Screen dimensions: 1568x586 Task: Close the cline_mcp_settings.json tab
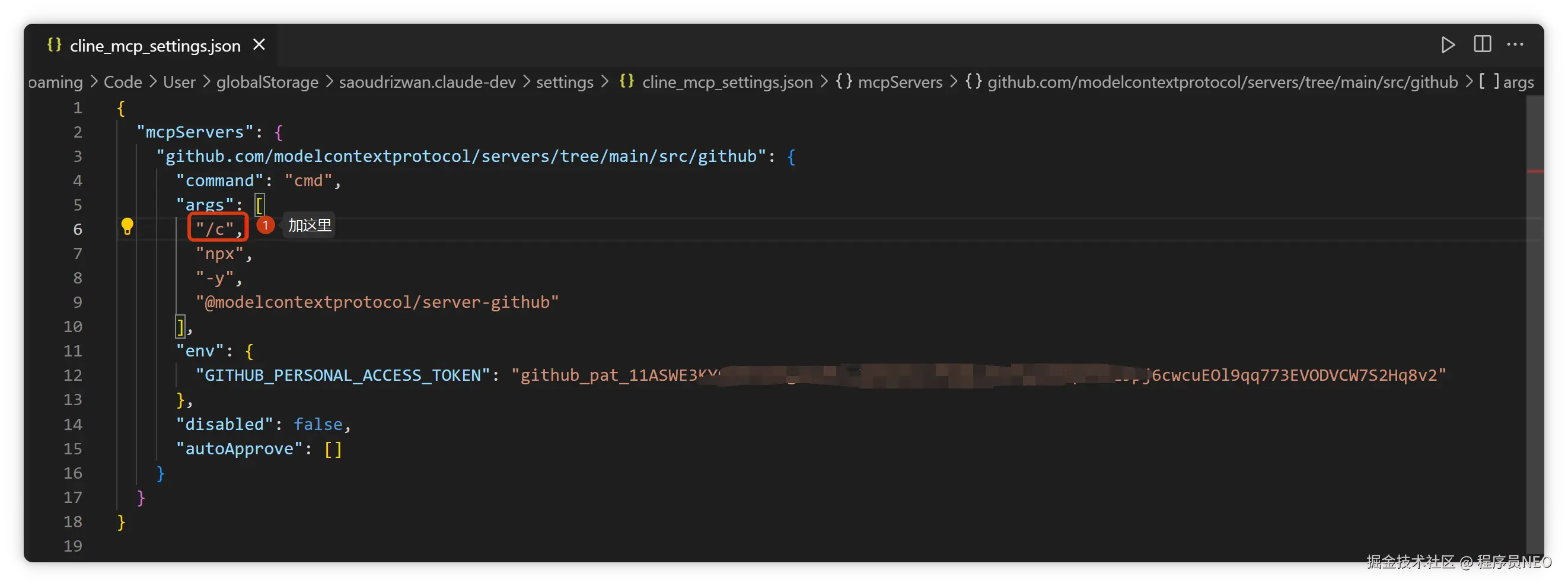(x=259, y=44)
